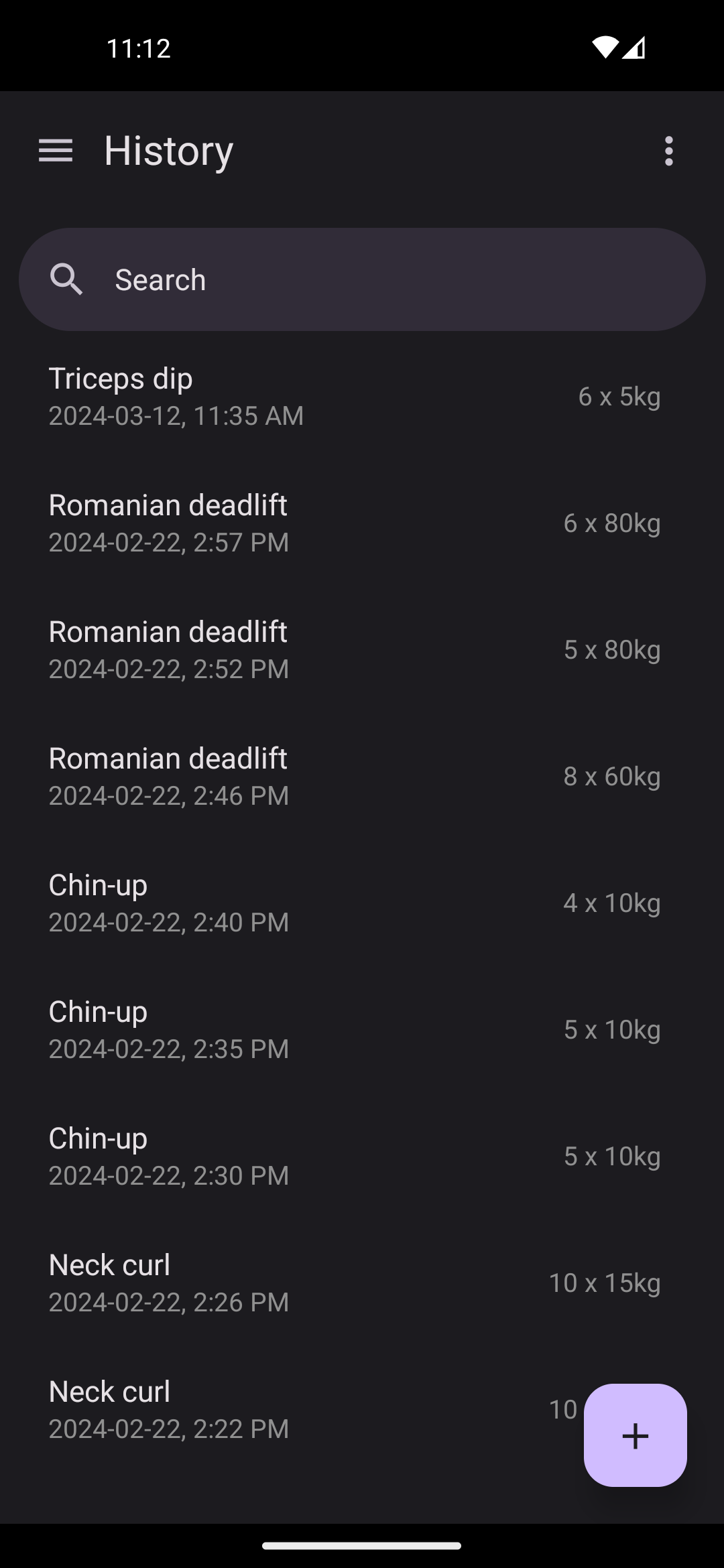Open Romanian deadlift 8 x 60kg entry
Screen dimensions: 724x1568
tap(268, 776)
